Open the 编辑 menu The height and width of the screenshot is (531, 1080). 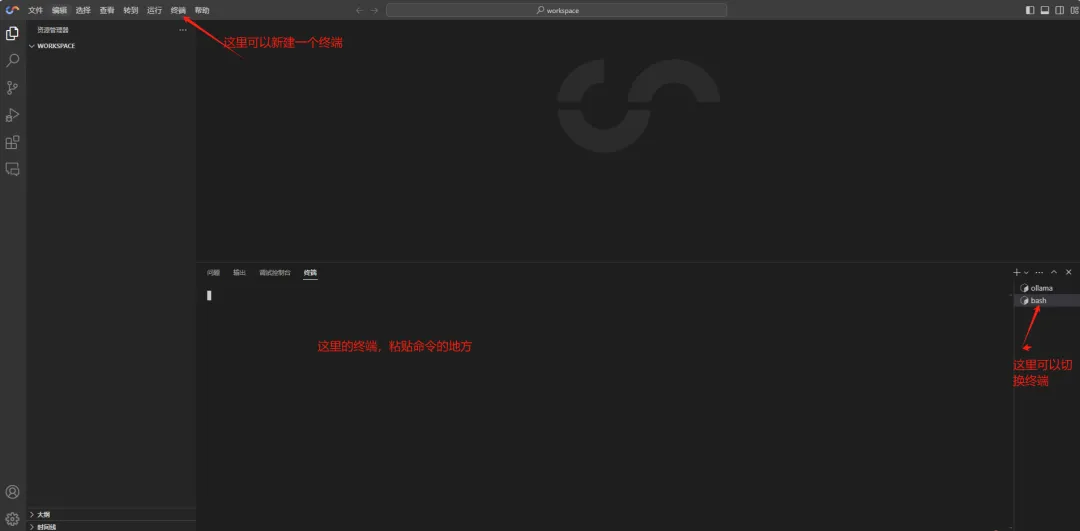tap(59, 10)
